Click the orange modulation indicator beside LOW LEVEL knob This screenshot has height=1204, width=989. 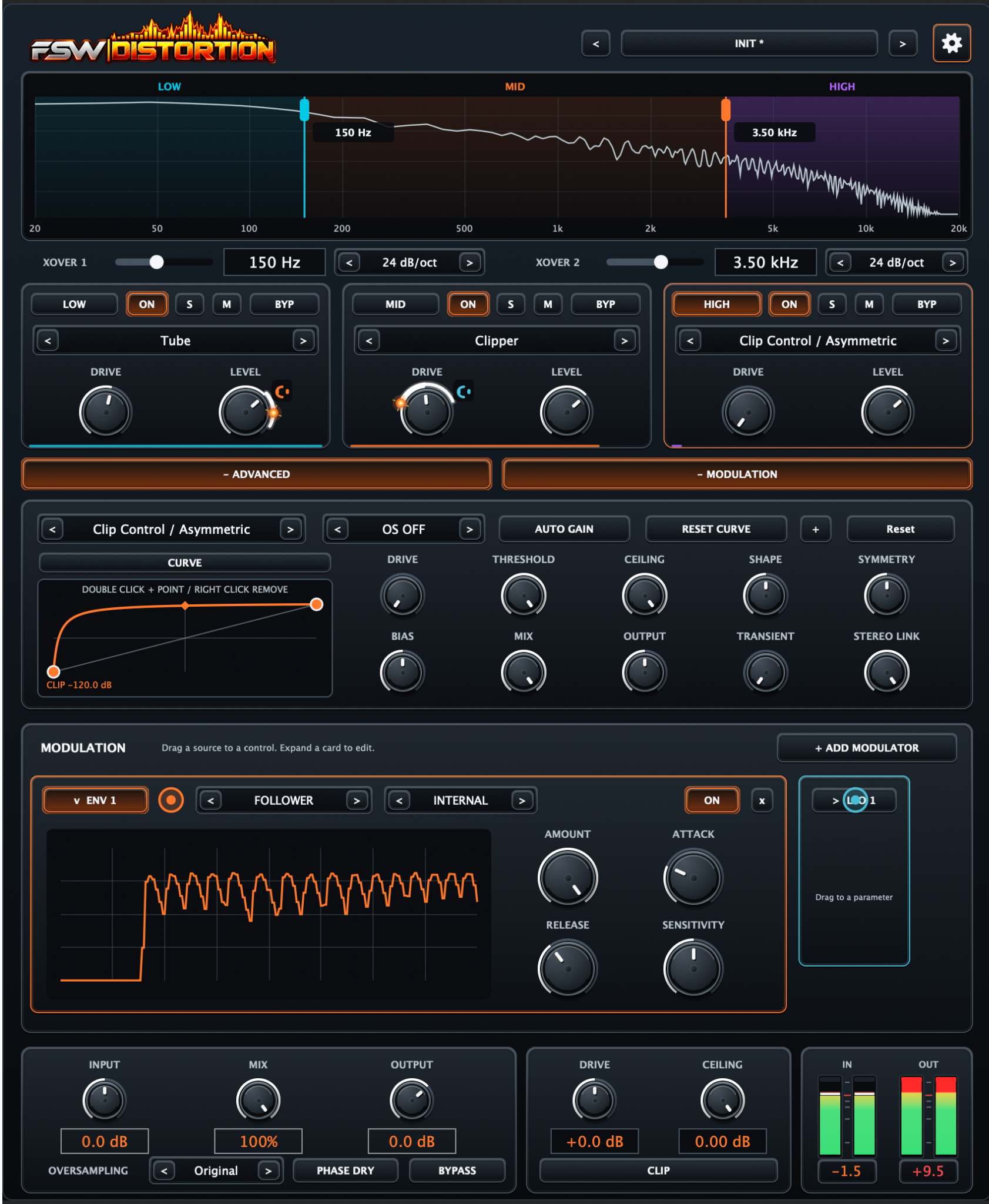[x=283, y=392]
